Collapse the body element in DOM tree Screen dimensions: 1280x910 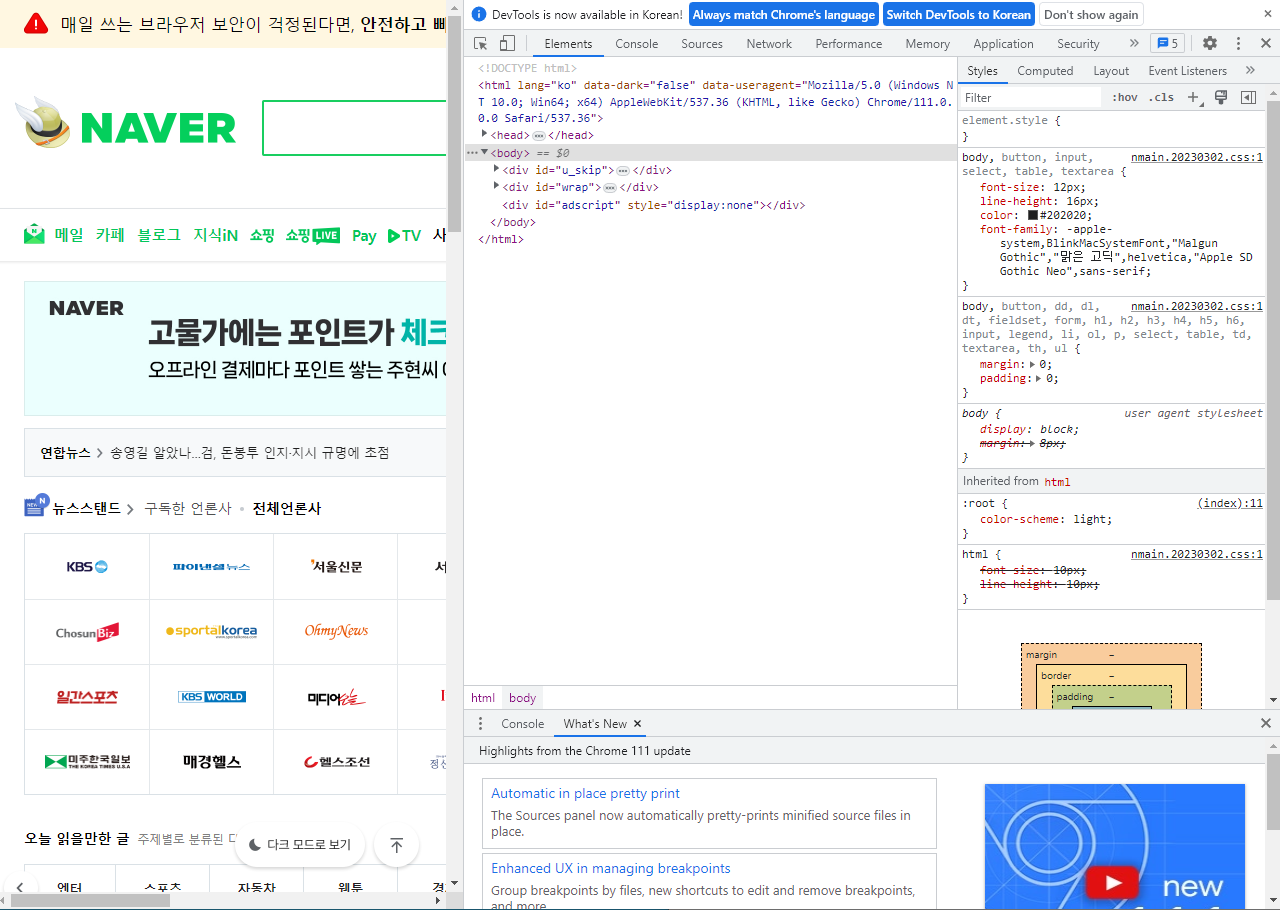(x=486, y=152)
